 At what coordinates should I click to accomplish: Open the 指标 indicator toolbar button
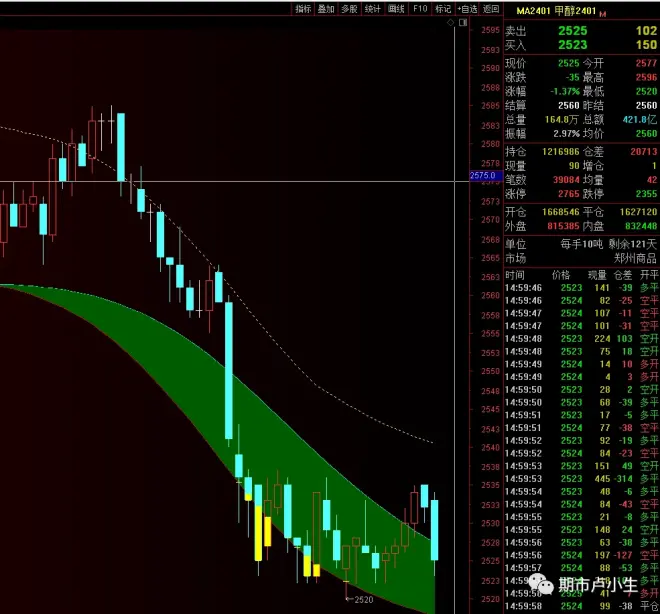303,8
